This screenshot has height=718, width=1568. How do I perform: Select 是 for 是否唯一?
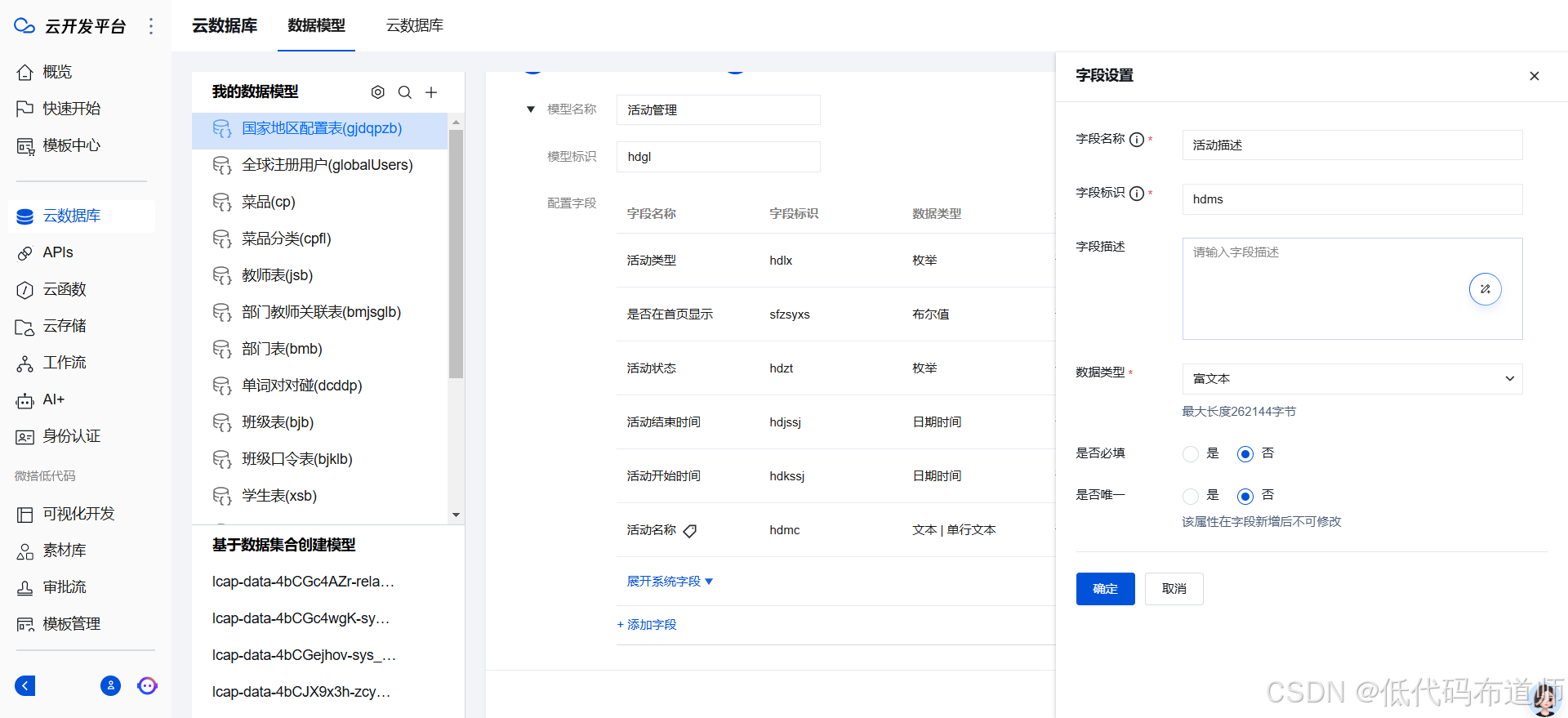tap(1191, 496)
